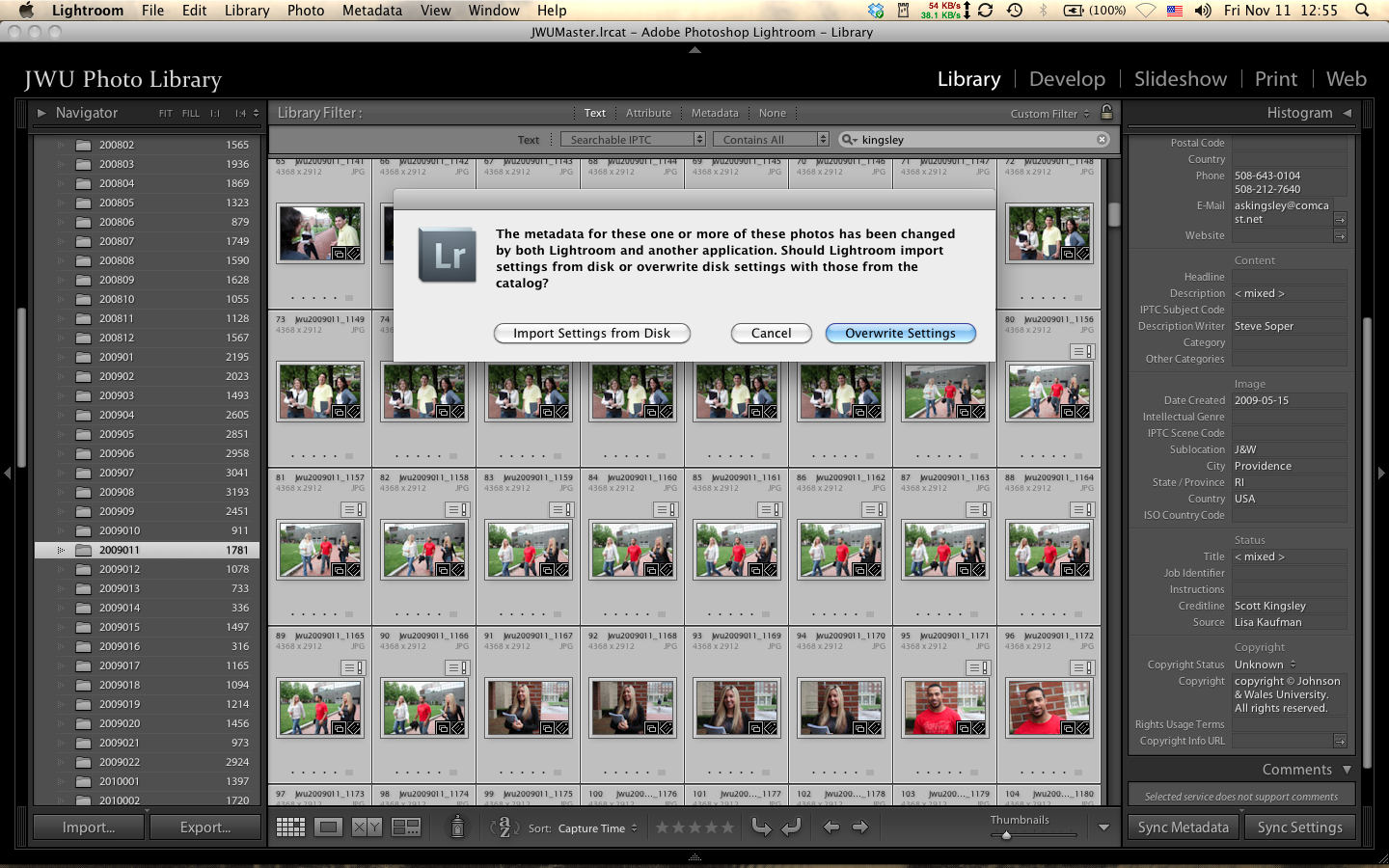This screenshot has width=1389, height=868.
Task: Open Searchable IPTC dropdown
Action: (x=633, y=140)
